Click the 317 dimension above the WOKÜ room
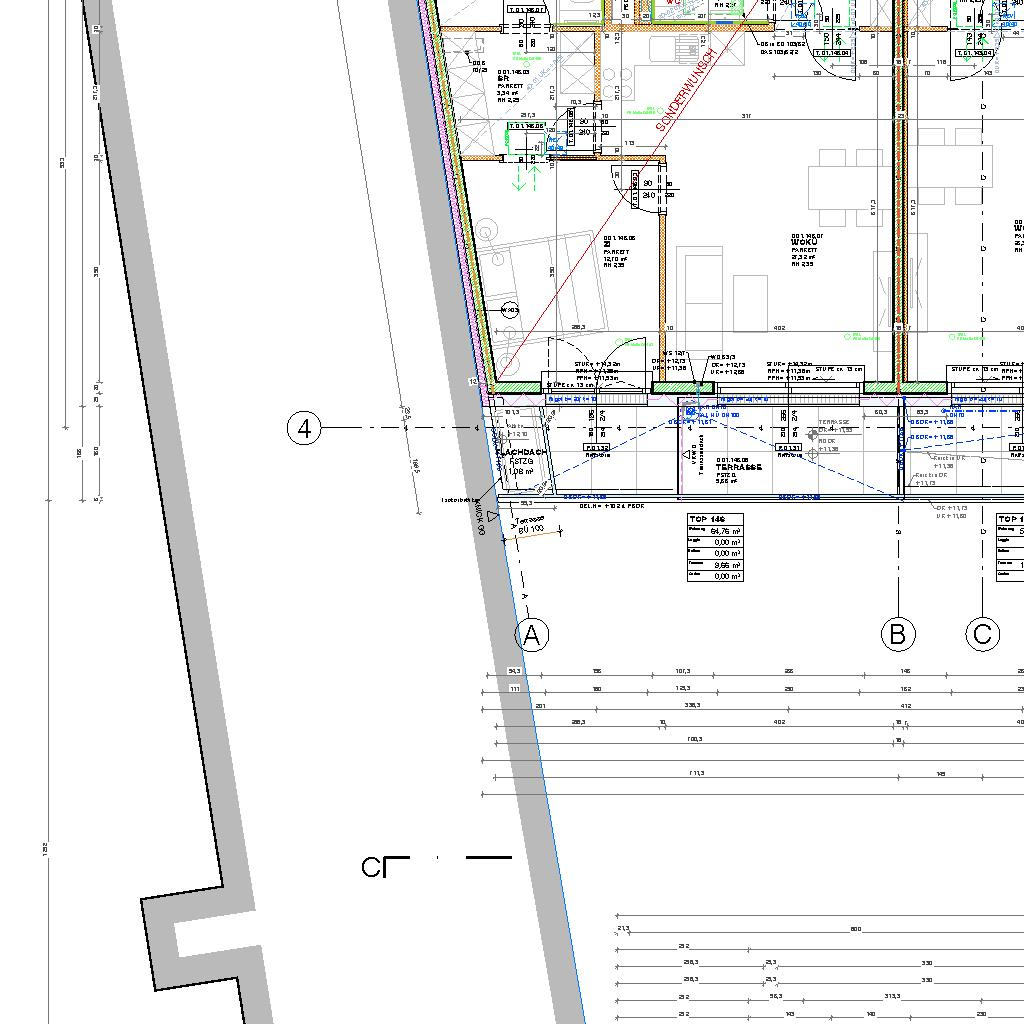The width and height of the screenshot is (1024, 1024). pos(746,116)
